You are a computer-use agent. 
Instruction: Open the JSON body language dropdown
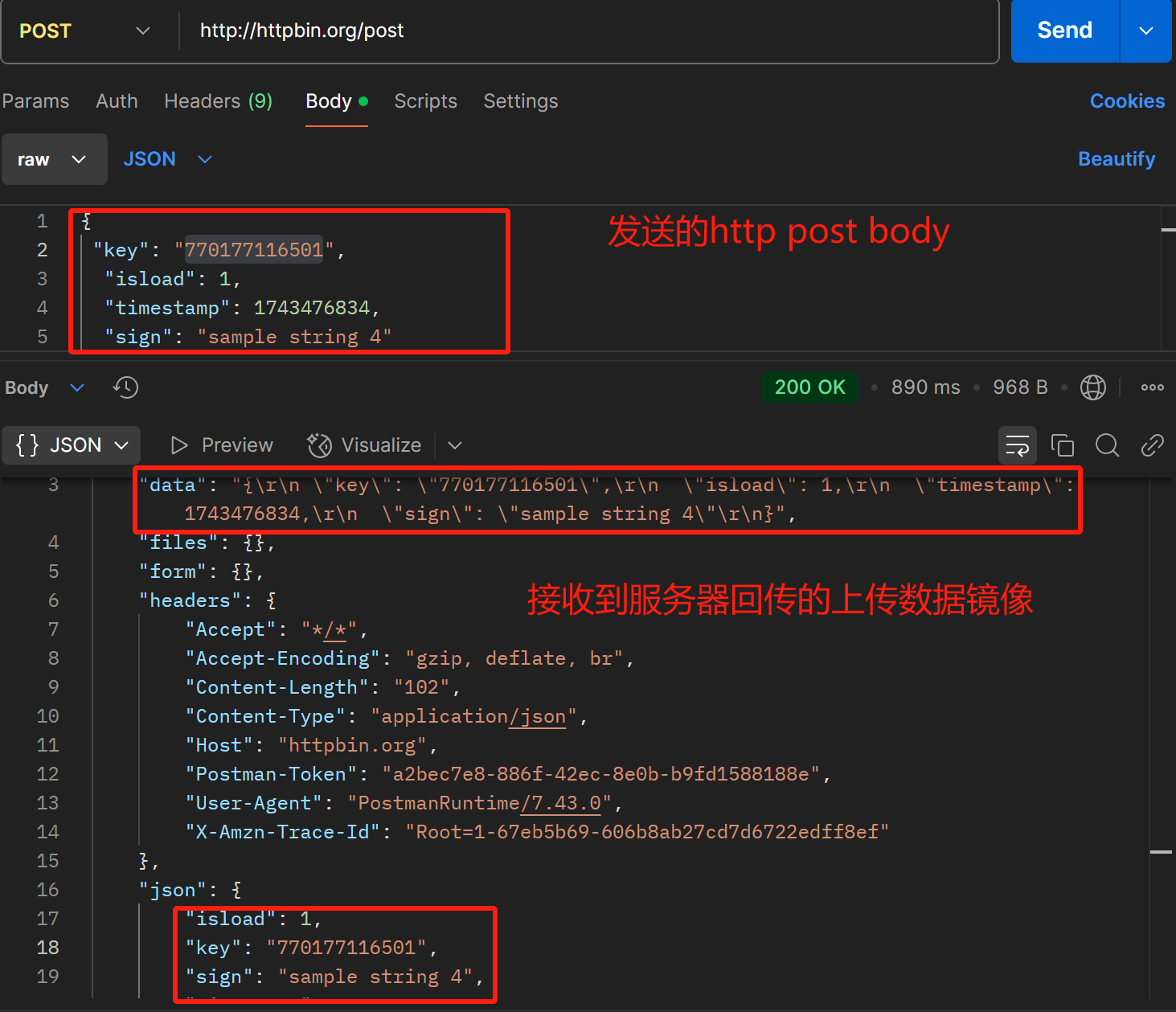[168, 159]
